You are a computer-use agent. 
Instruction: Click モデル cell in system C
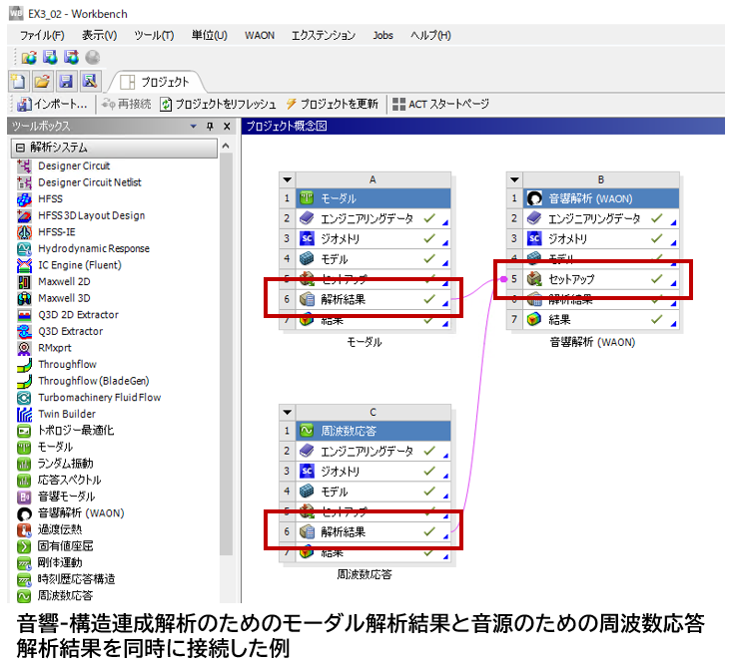click(373, 491)
